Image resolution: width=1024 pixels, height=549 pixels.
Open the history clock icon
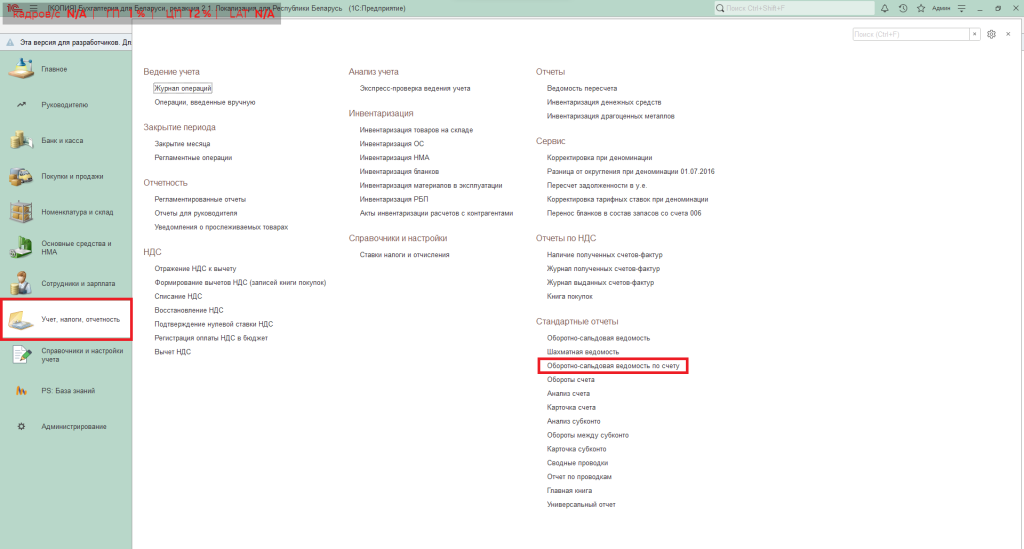[903, 8]
